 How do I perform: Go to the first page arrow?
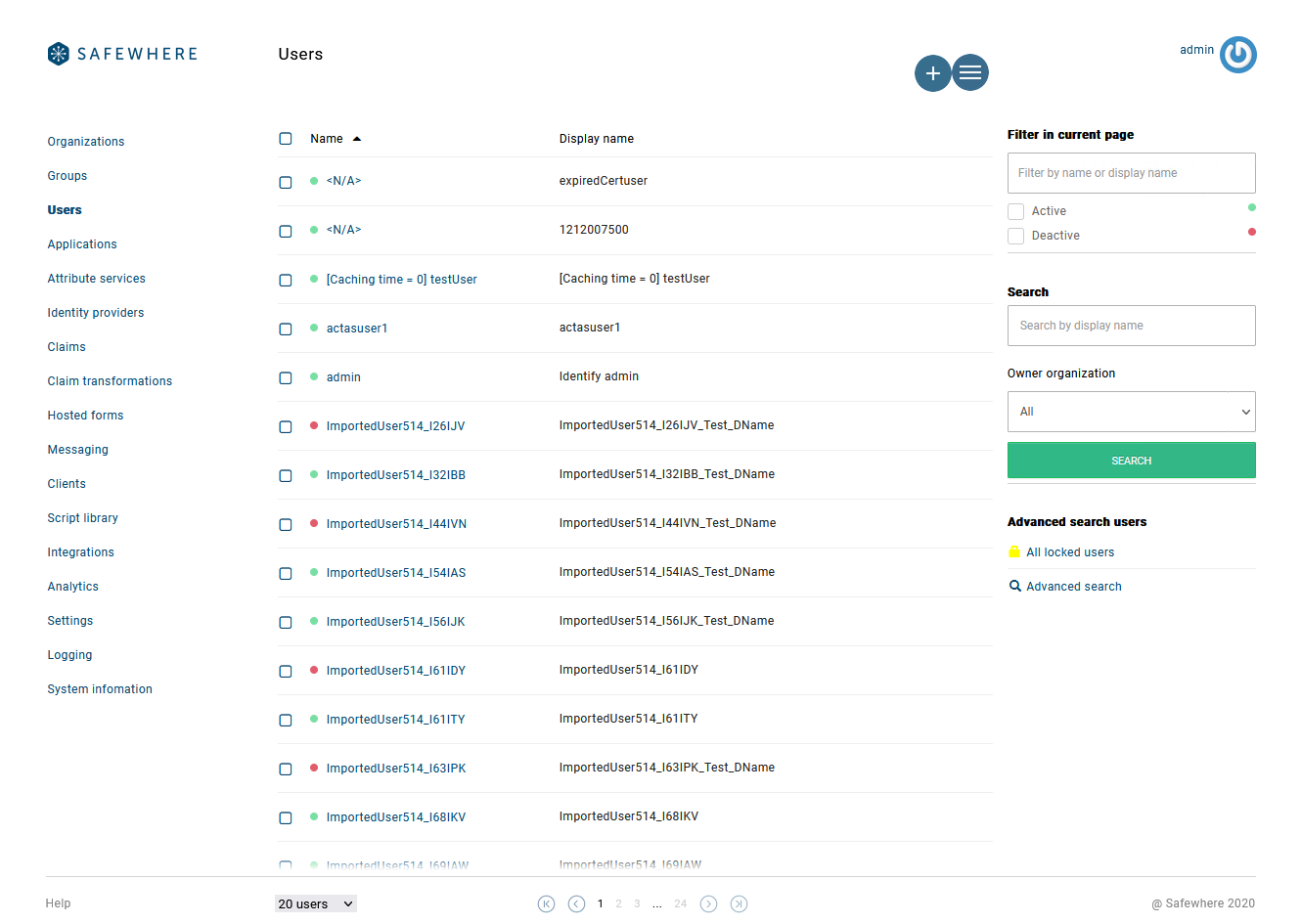[546, 904]
